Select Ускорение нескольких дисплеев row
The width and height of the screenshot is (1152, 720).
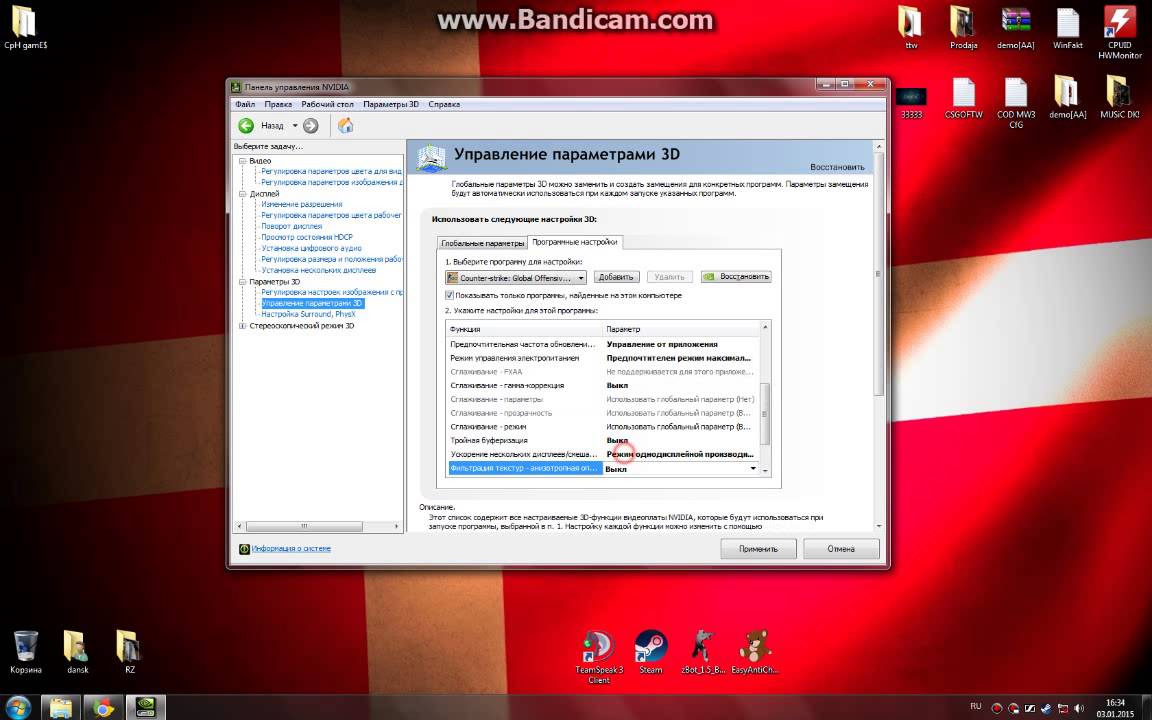coord(602,454)
